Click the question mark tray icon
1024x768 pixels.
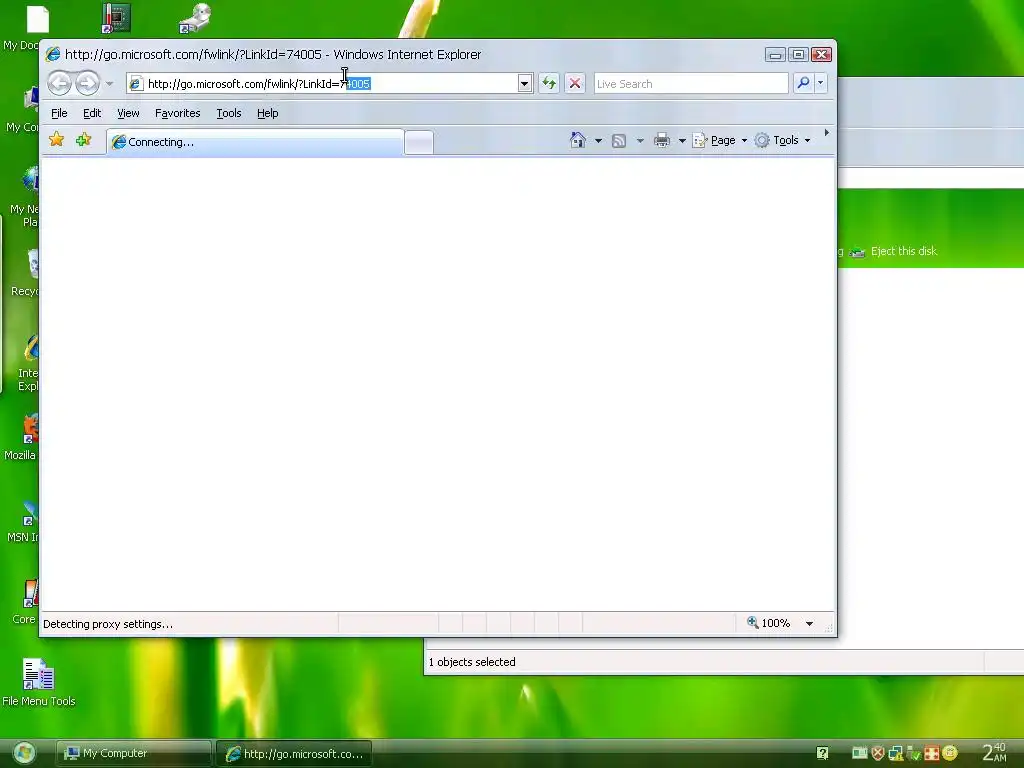822,753
